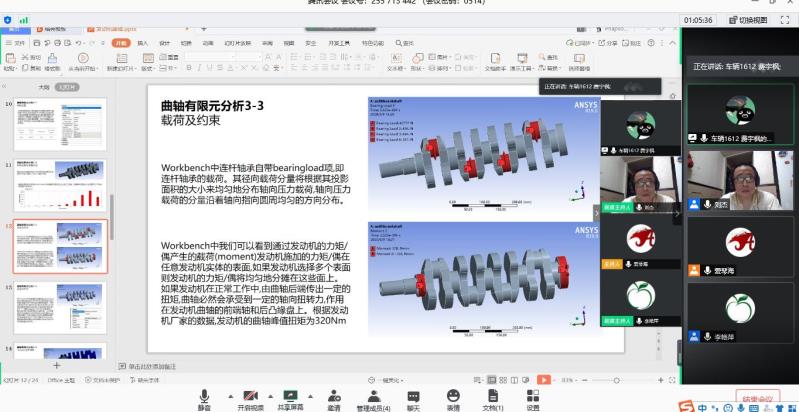Image resolution: width=799 pixels, height=412 pixels.
Task: Switch to Reading view in status bar
Action: [x=515, y=380]
